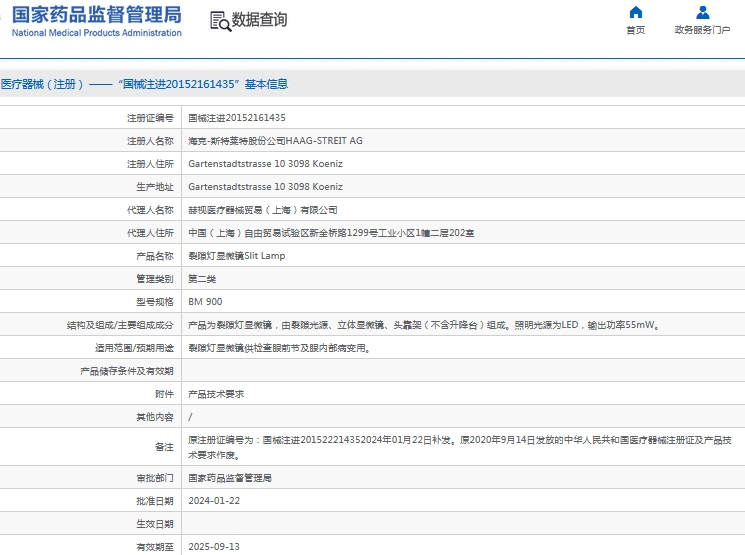Click the 适用范围/预期用途 label
Screen dimensions: 745x555
pyautogui.click(x=134, y=348)
